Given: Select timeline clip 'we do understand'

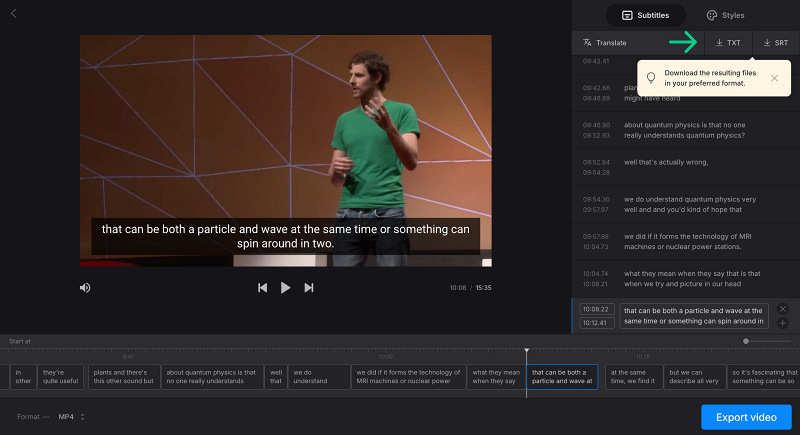Looking at the screenshot, I should pos(319,377).
